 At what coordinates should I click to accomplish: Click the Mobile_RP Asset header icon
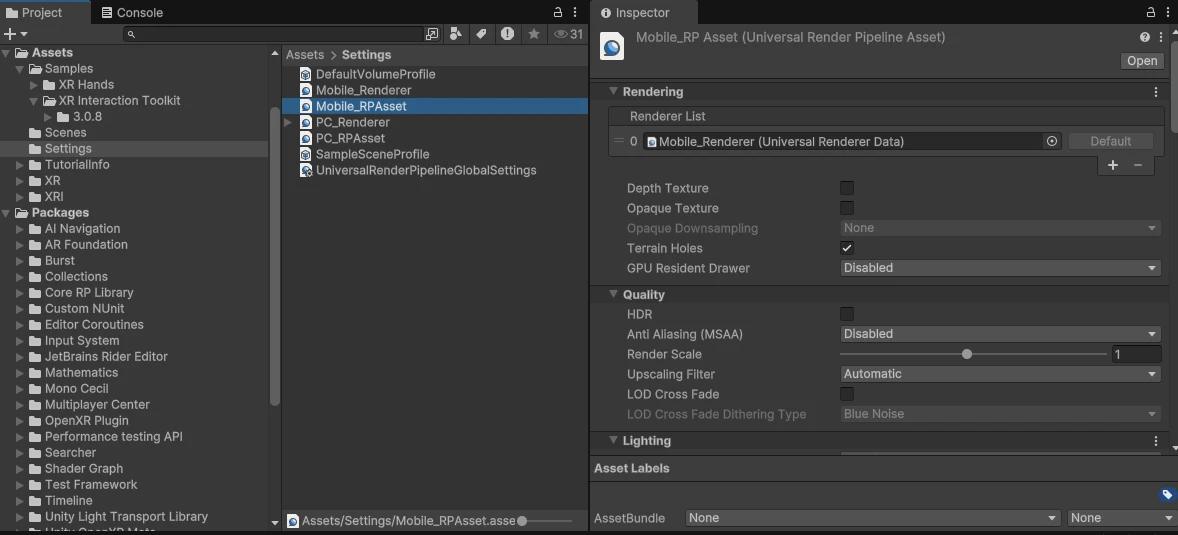pyautogui.click(x=612, y=47)
